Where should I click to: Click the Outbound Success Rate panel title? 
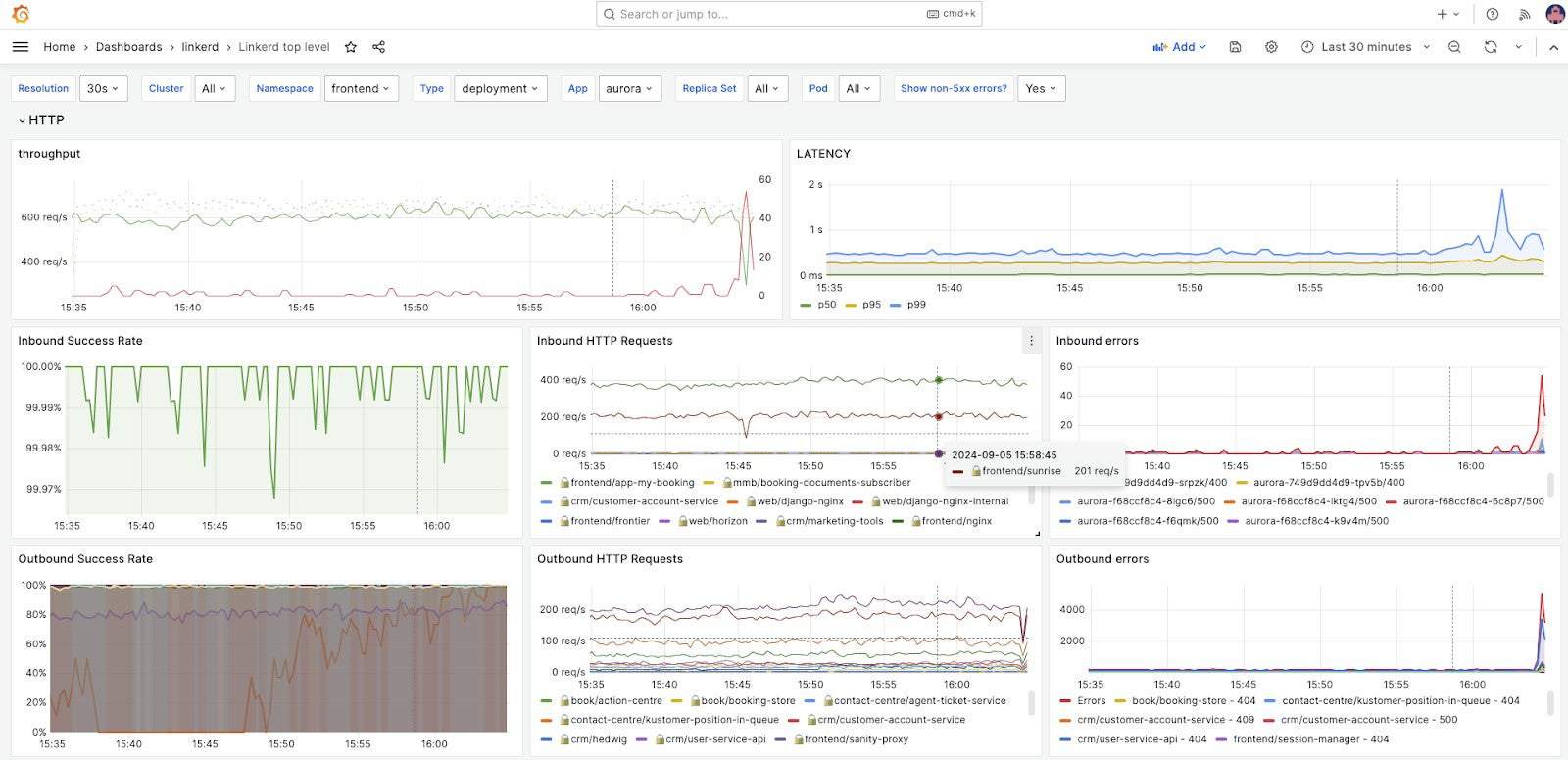(85, 559)
